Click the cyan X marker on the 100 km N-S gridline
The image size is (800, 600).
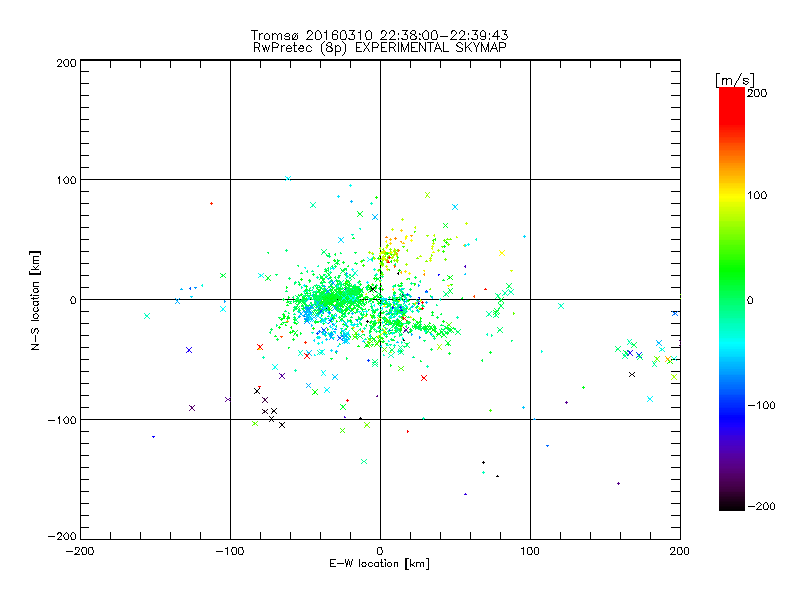(x=288, y=179)
